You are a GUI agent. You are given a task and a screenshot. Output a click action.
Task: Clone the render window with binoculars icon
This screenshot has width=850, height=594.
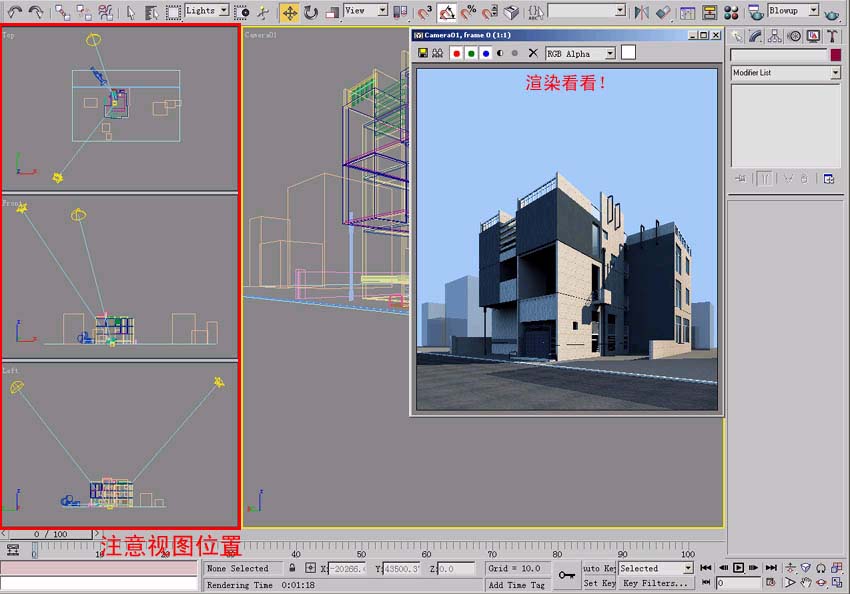click(437, 53)
